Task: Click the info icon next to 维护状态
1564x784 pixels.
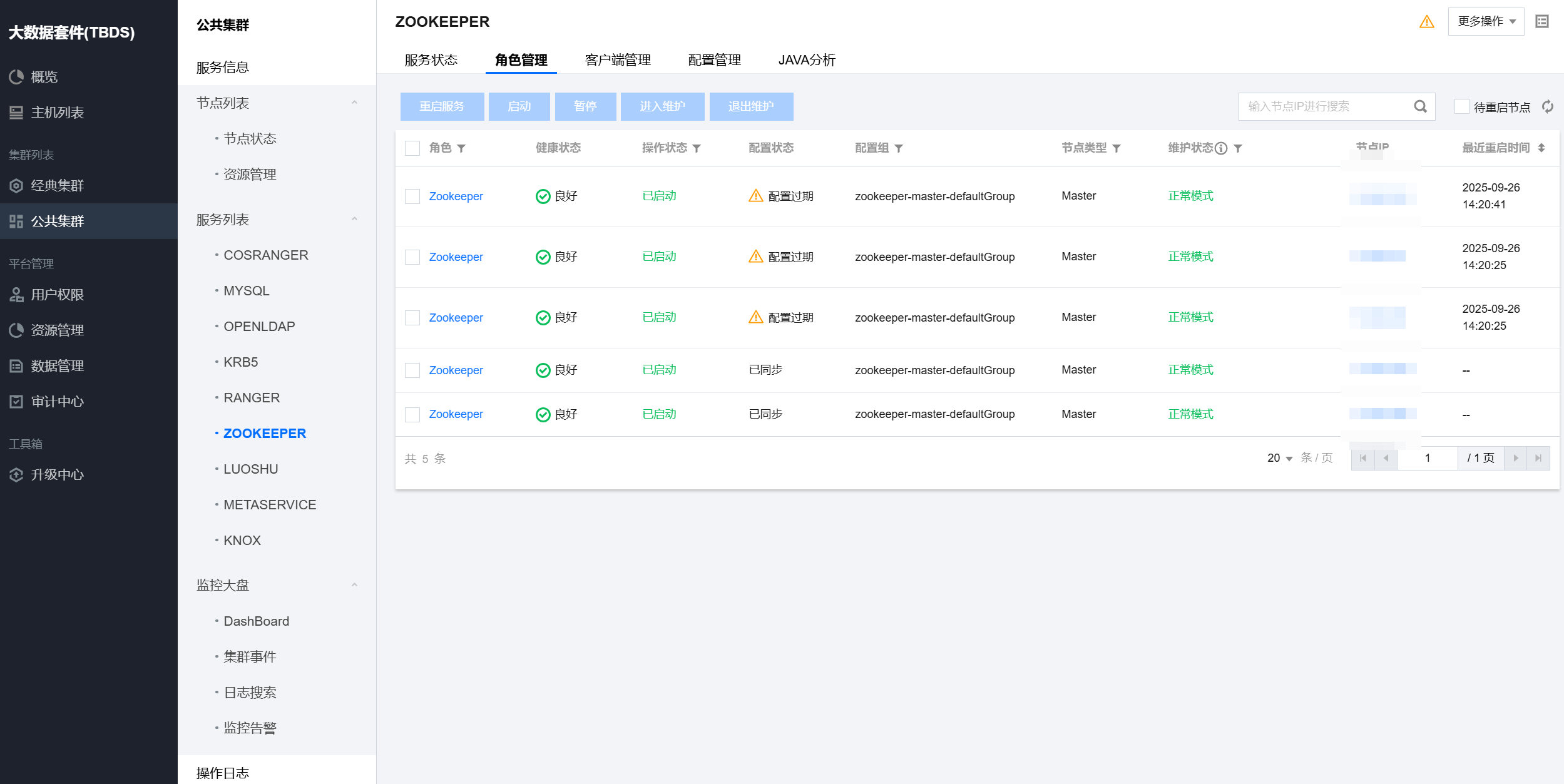Action: click(x=1220, y=148)
